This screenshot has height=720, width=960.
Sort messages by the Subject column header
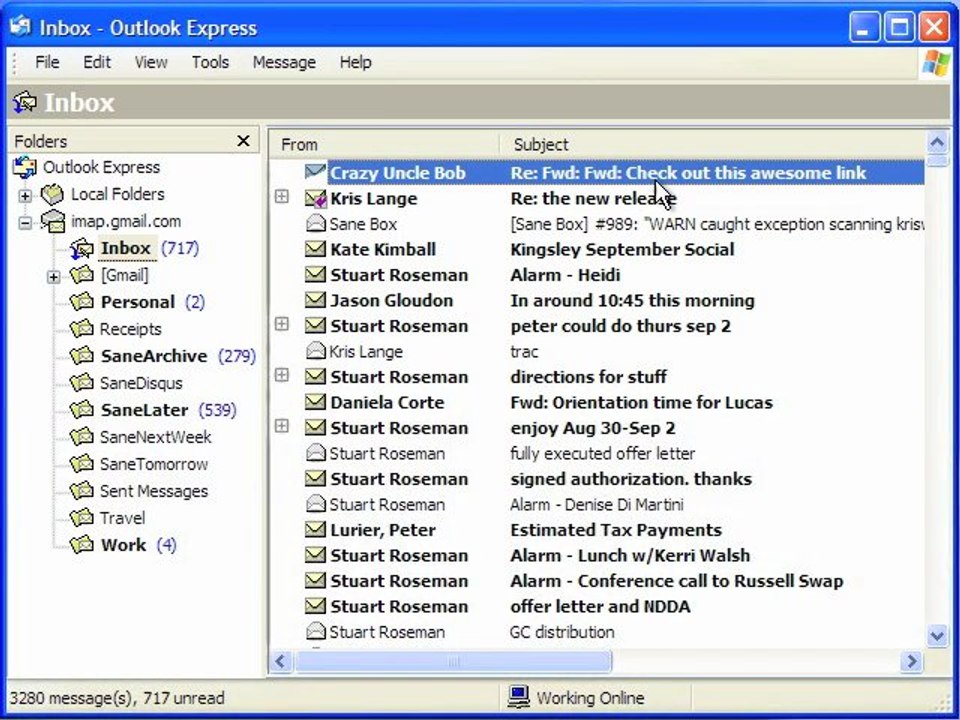(712, 144)
